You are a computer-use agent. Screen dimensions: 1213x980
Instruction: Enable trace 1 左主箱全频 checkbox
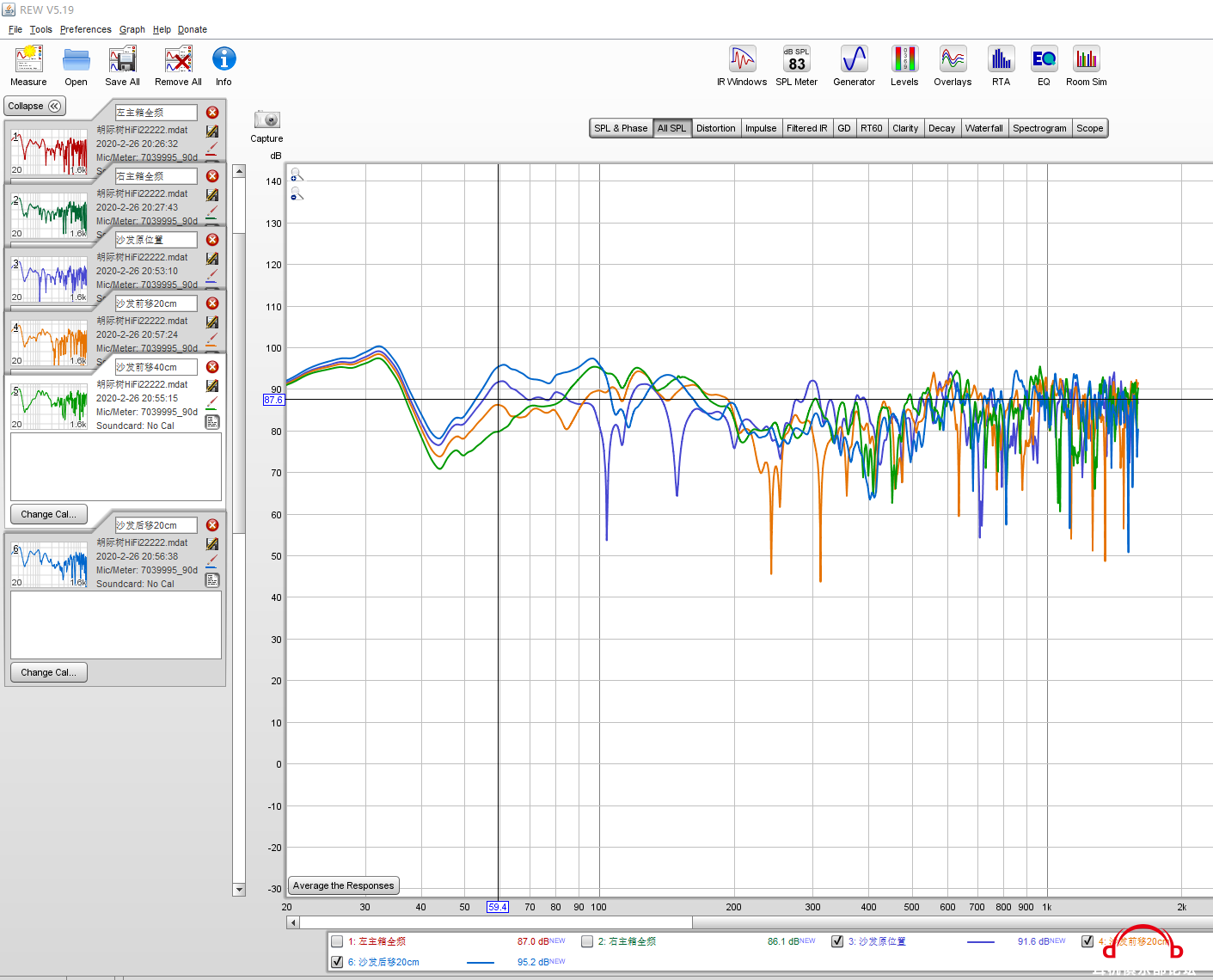point(337,941)
